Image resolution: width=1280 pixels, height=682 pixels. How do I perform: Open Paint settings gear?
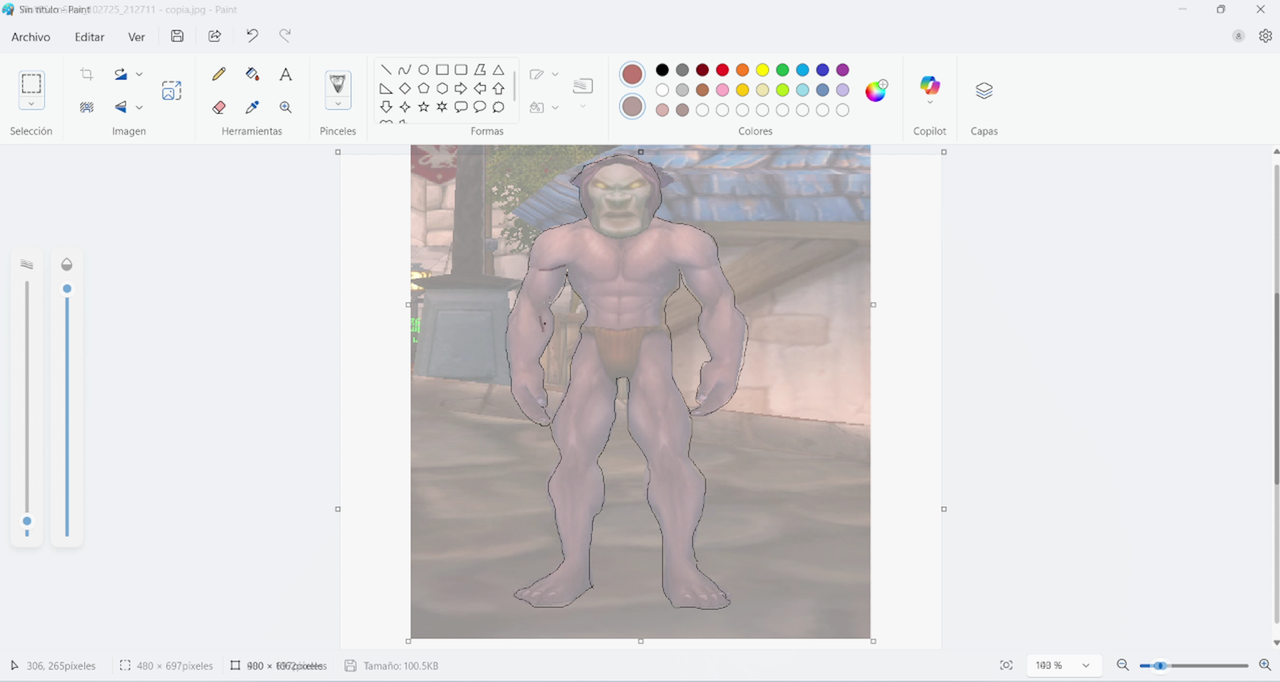[x=1265, y=36]
